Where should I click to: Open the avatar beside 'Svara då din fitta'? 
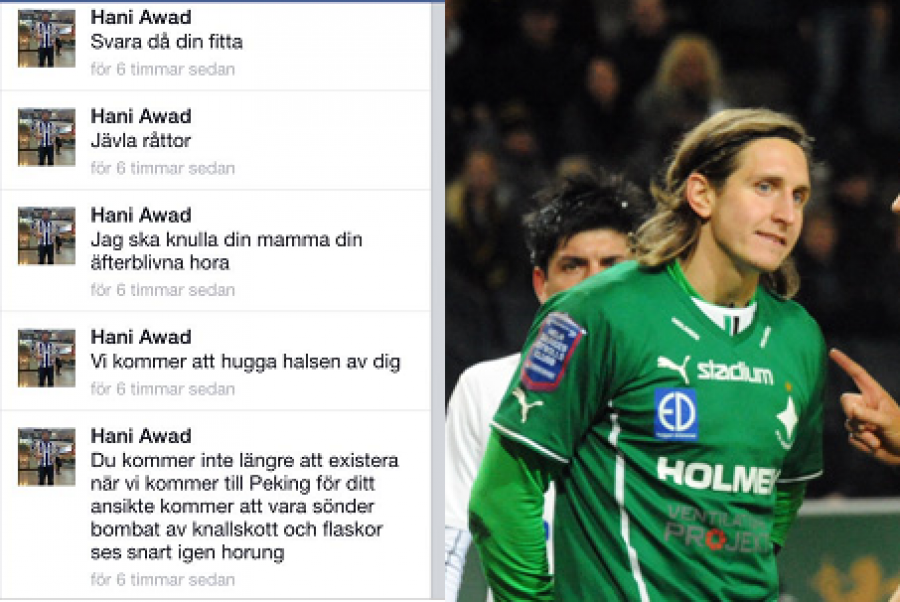tap(46, 38)
